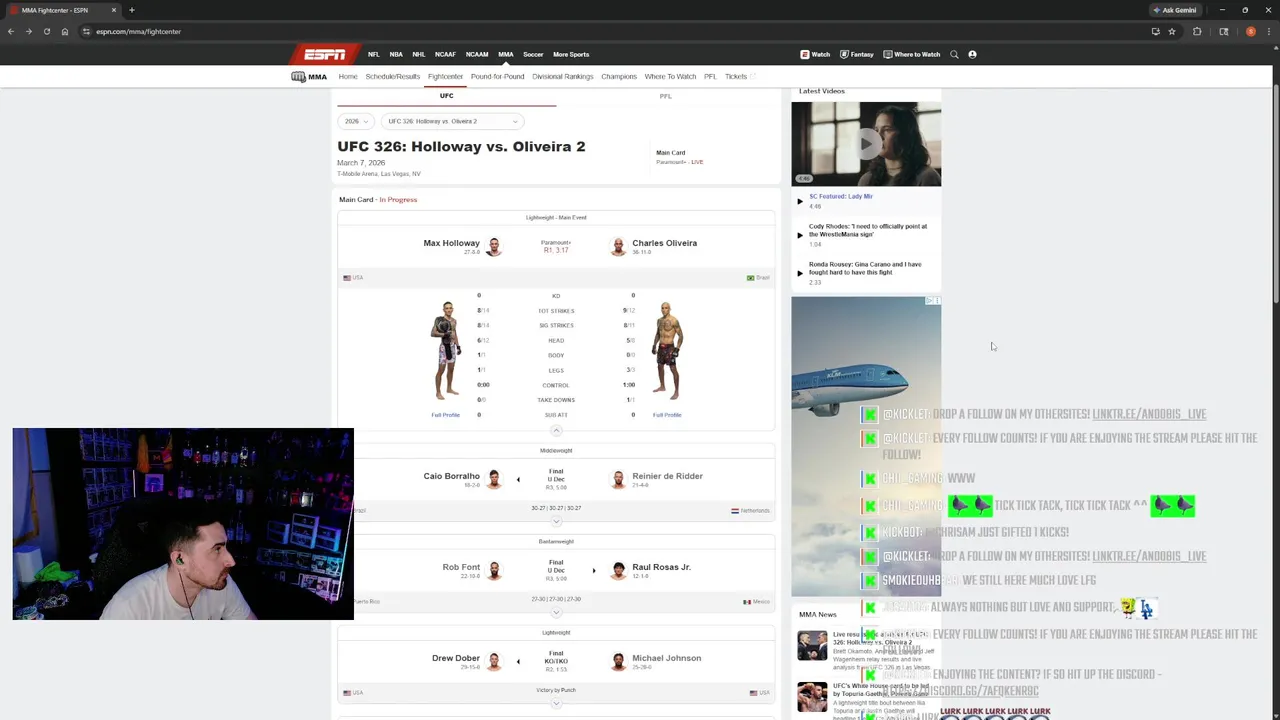The width and height of the screenshot is (1280, 720).
Task: Open the NFL menu item
Action: (373, 54)
